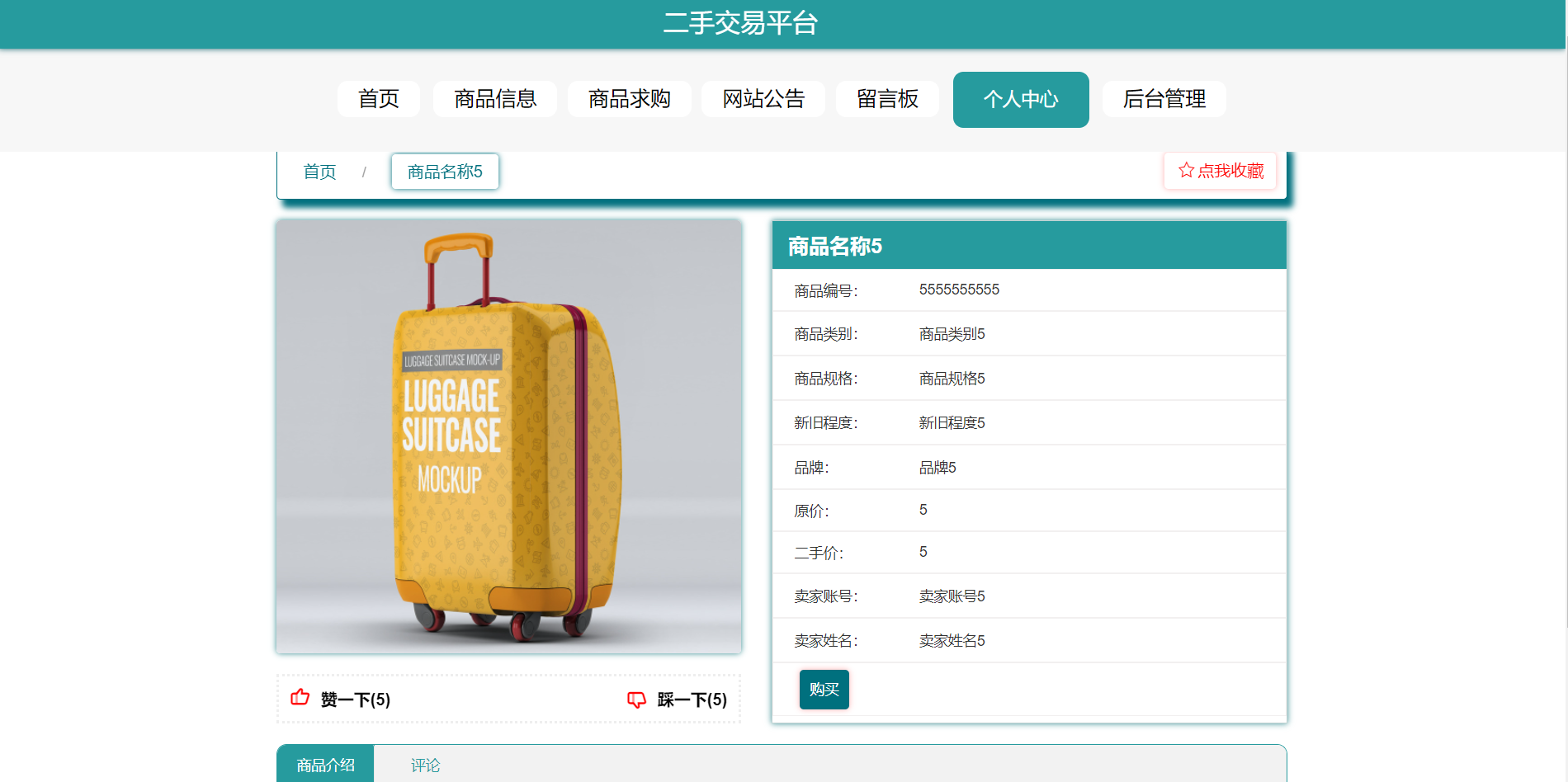Click the yellow luggage product image

(x=509, y=436)
